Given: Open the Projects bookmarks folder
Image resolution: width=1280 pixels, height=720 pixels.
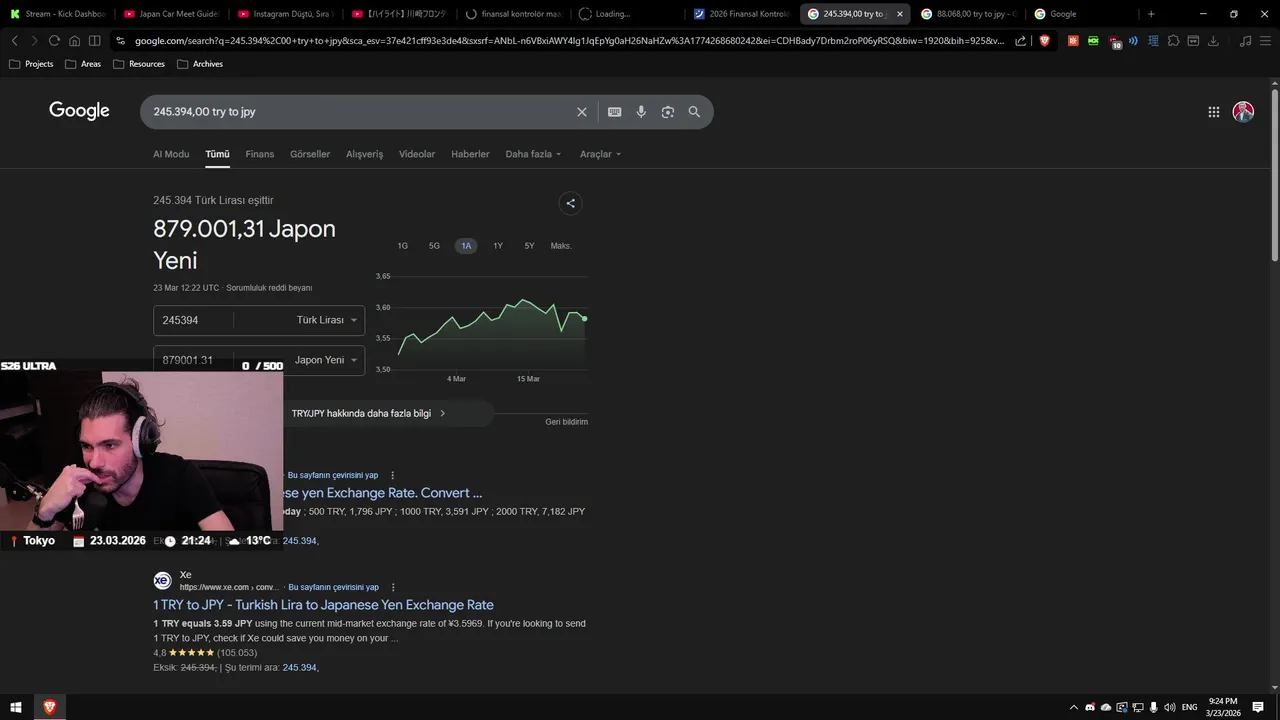Looking at the screenshot, I should point(31,64).
